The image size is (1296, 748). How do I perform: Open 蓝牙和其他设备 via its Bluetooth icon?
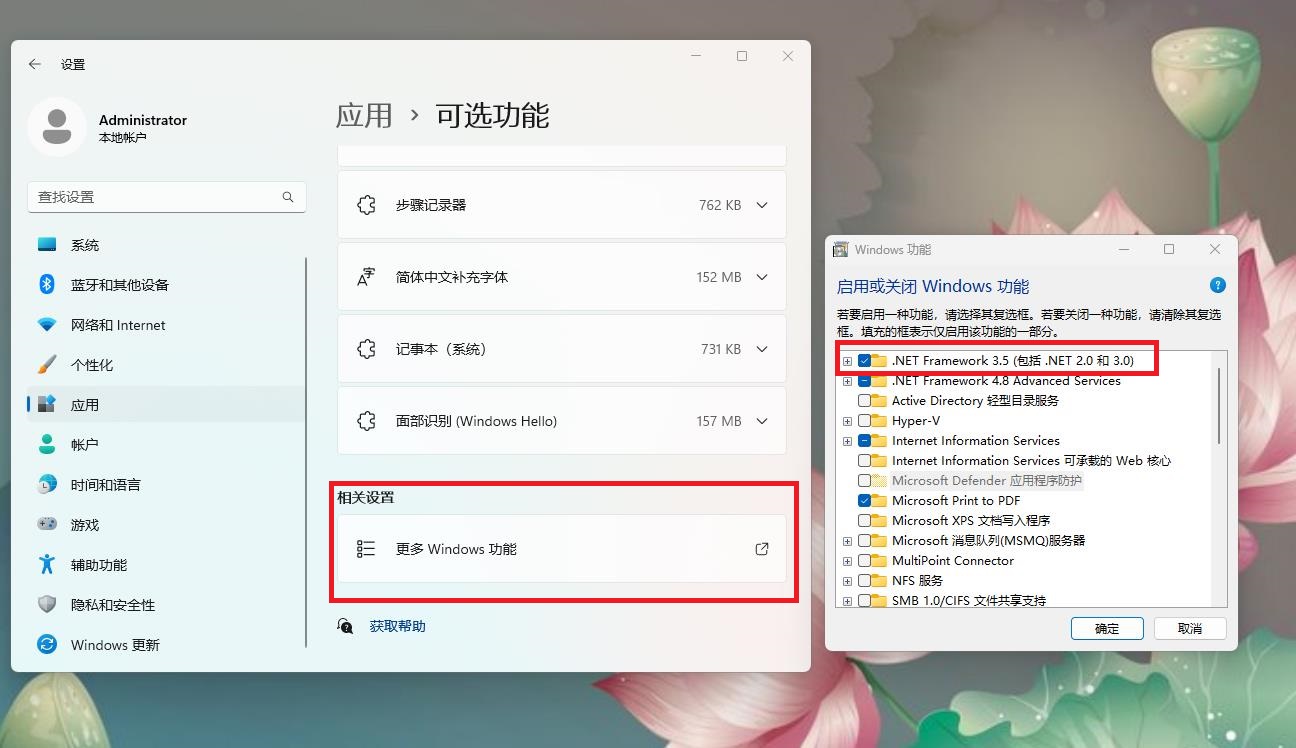tap(47, 285)
